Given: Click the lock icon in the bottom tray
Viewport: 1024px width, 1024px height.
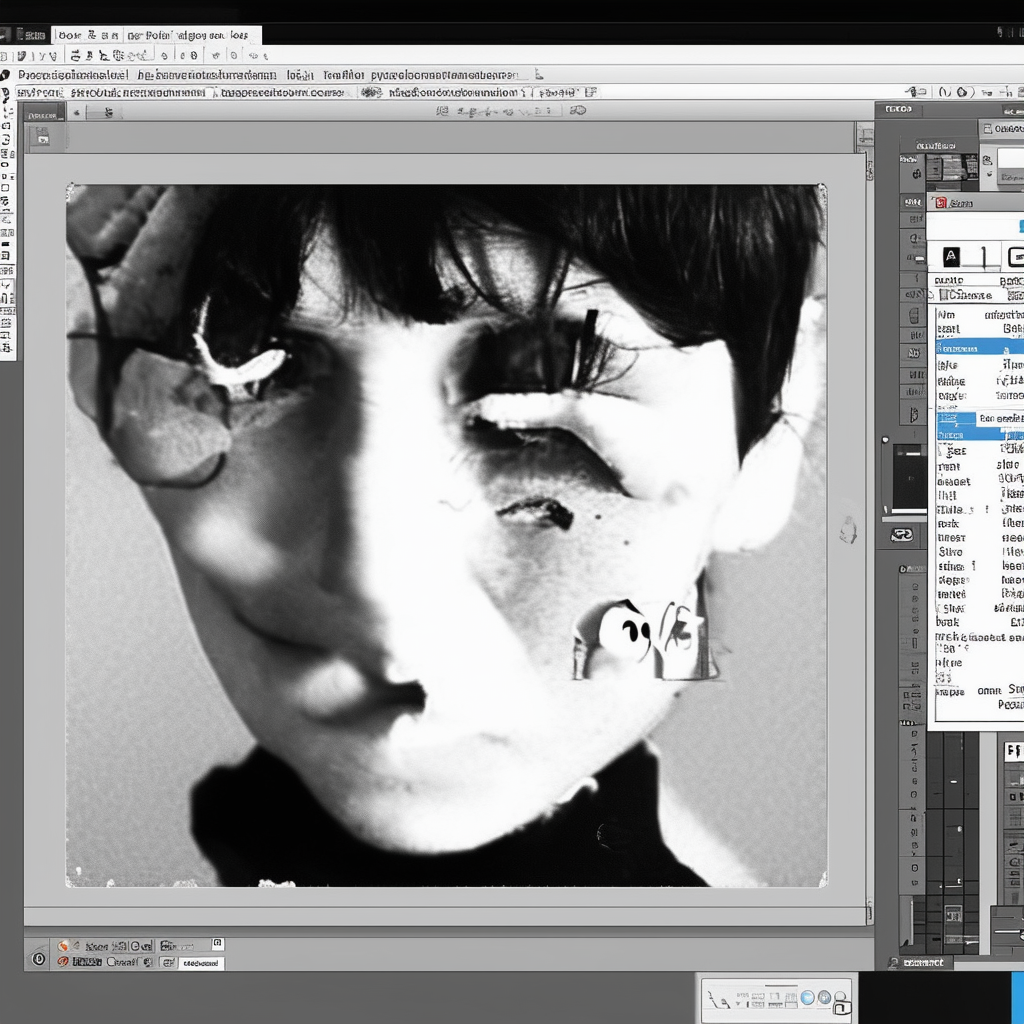Looking at the screenshot, I should [841, 1007].
